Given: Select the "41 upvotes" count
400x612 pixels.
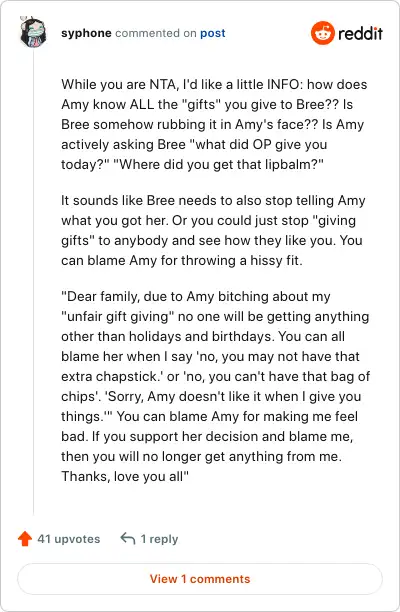Looking at the screenshot, I should [69, 539].
